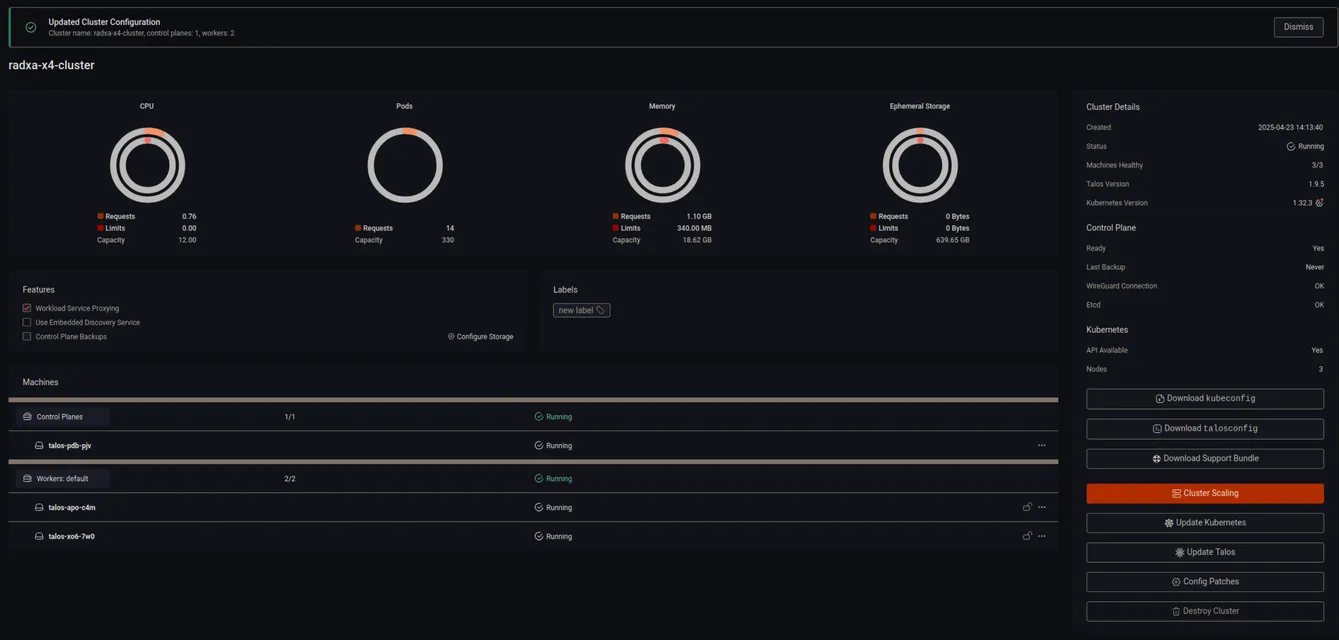Click the Created date 2025-04-23 14:13:40

pos(1290,128)
